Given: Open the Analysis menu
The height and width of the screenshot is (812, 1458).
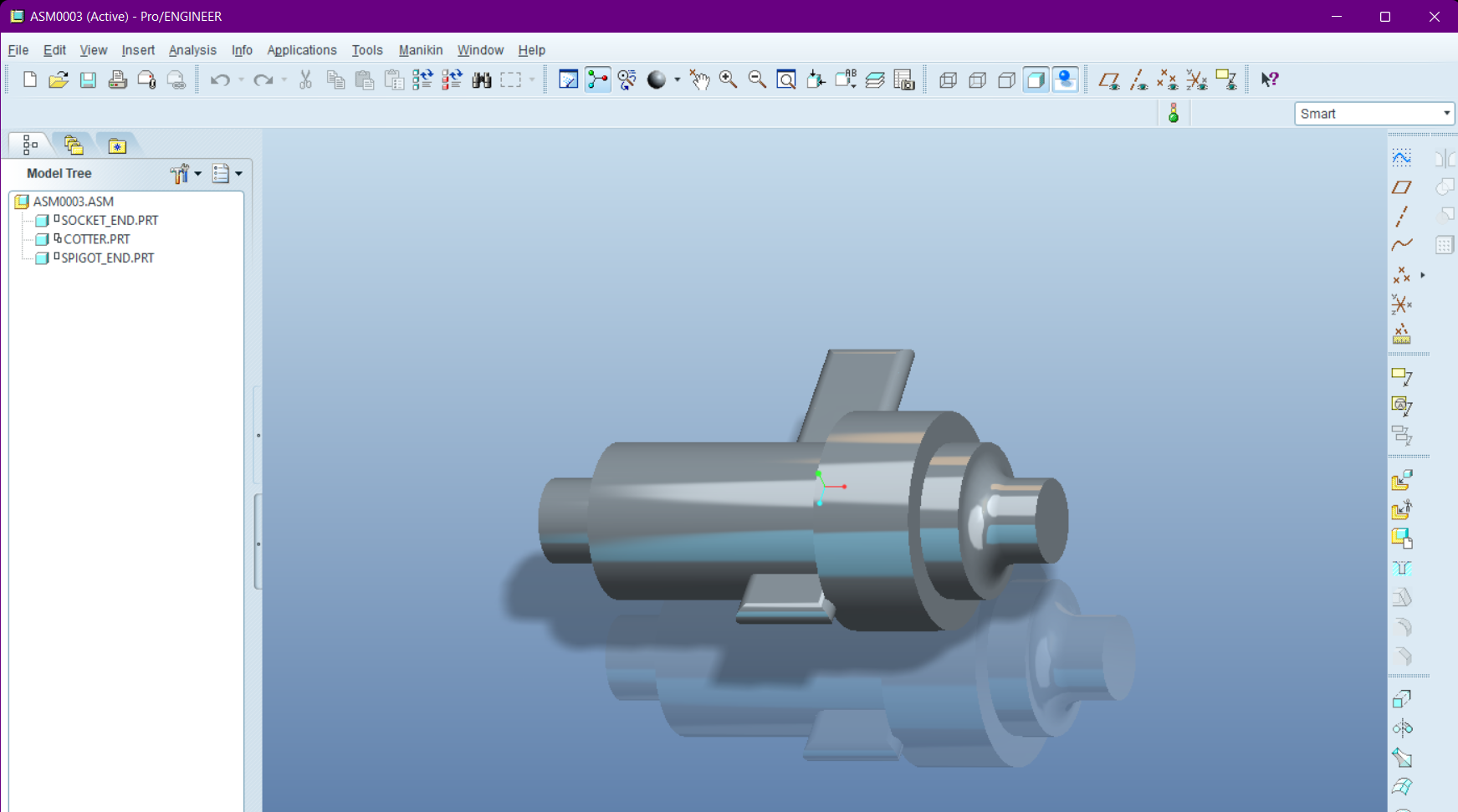Looking at the screenshot, I should pyautogui.click(x=192, y=50).
